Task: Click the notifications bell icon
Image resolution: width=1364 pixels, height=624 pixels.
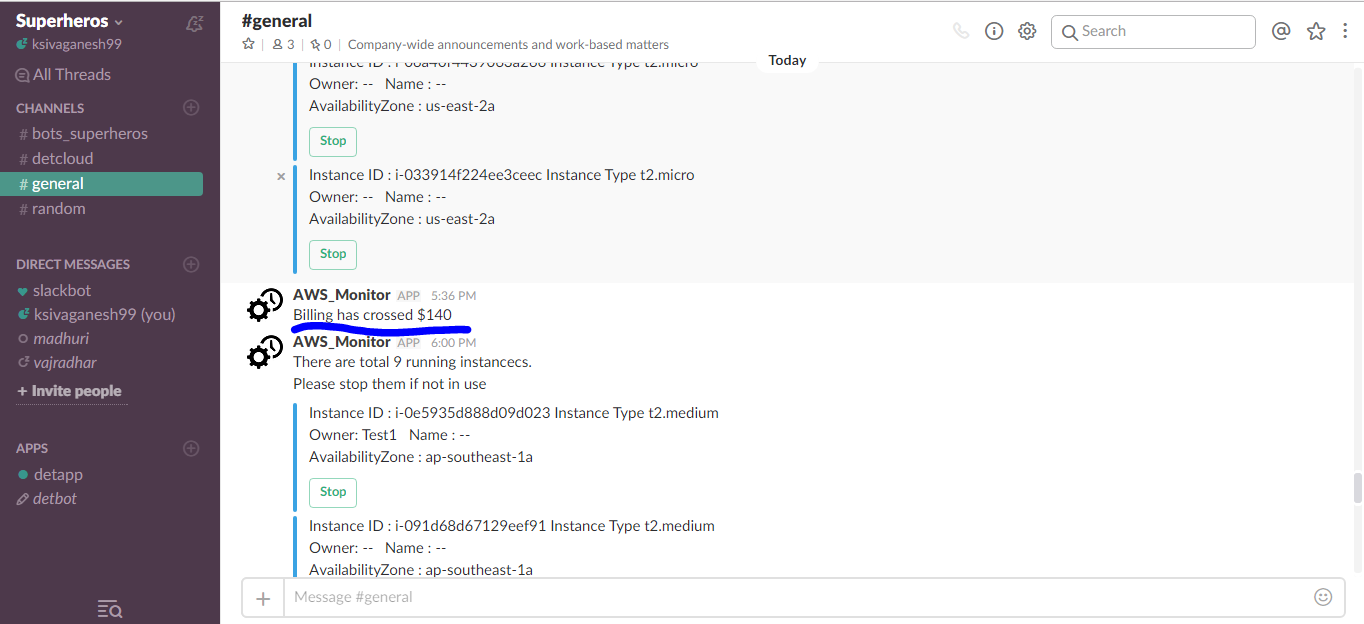Action: click(x=195, y=23)
